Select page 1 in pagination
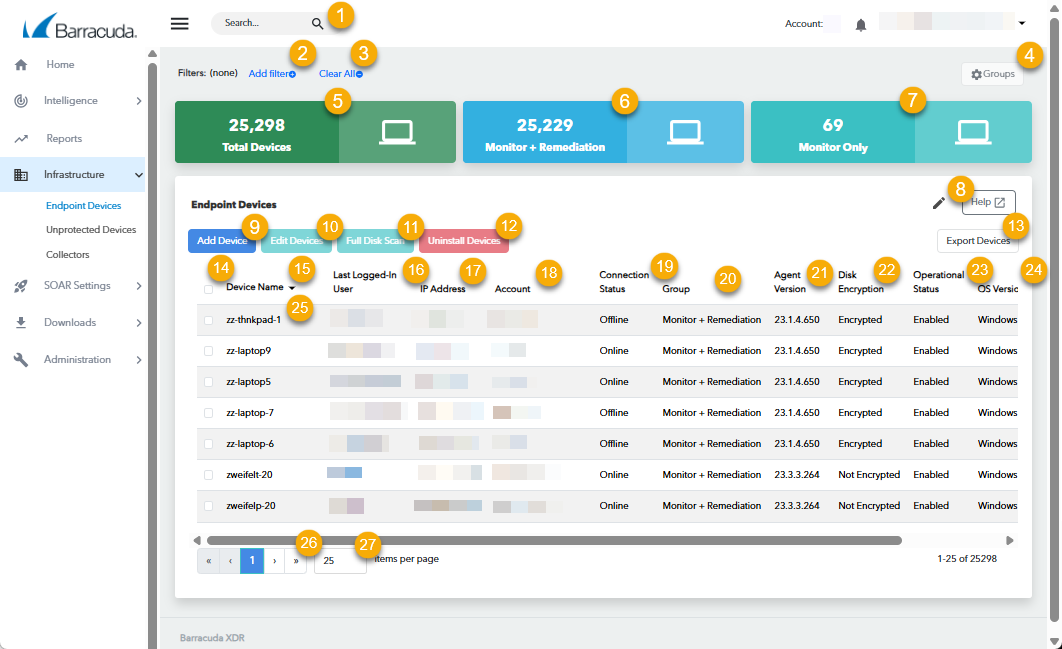This screenshot has width=1062, height=649. [x=252, y=561]
